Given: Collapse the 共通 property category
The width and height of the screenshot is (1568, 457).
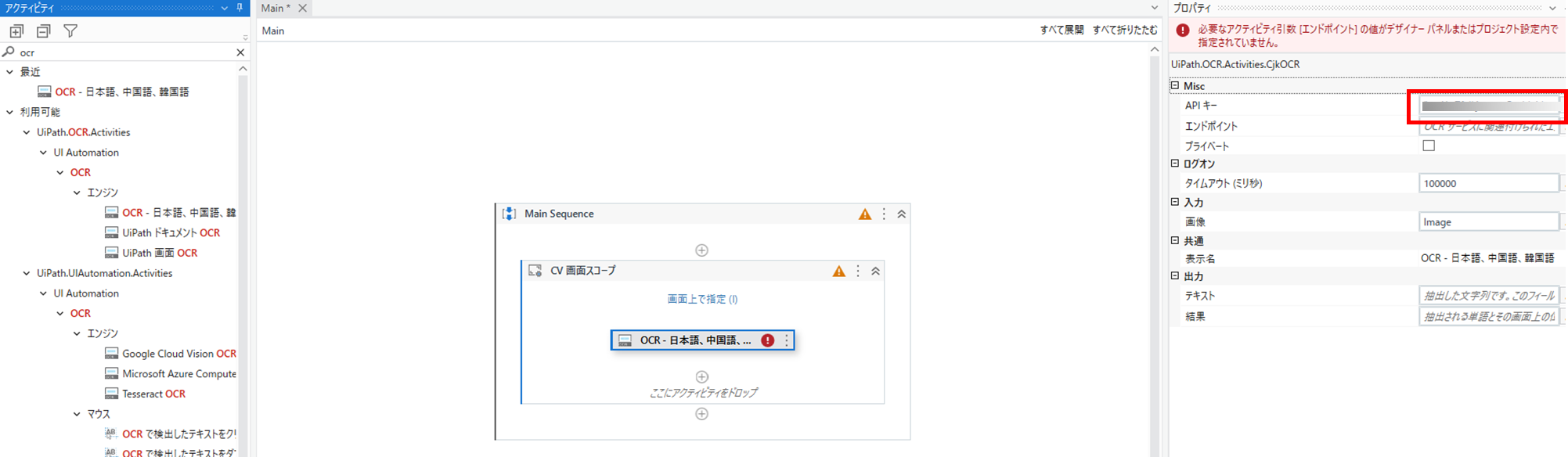Looking at the screenshot, I should (x=1175, y=241).
